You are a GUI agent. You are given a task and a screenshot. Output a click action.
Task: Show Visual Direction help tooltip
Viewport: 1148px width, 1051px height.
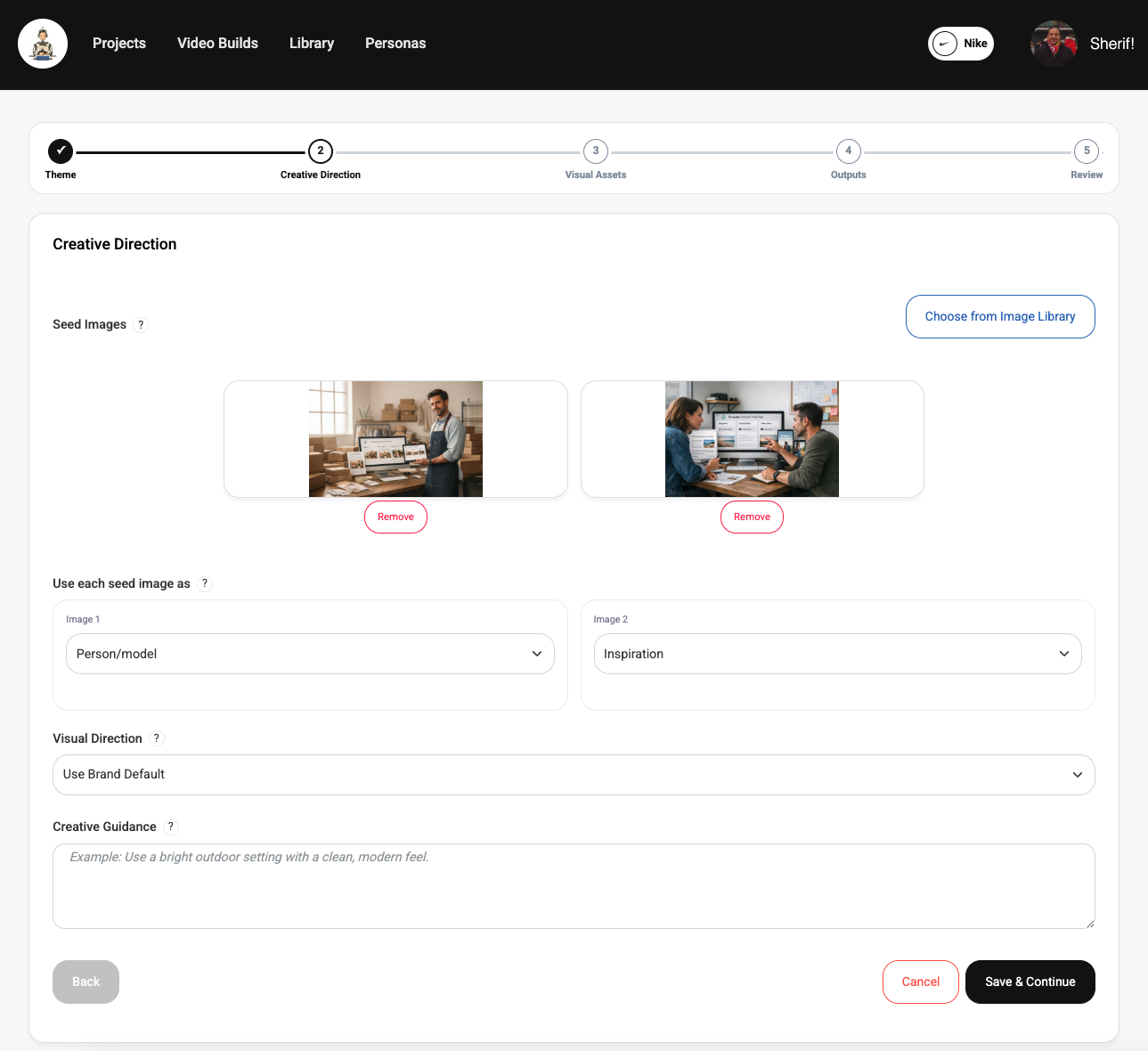[157, 738]
